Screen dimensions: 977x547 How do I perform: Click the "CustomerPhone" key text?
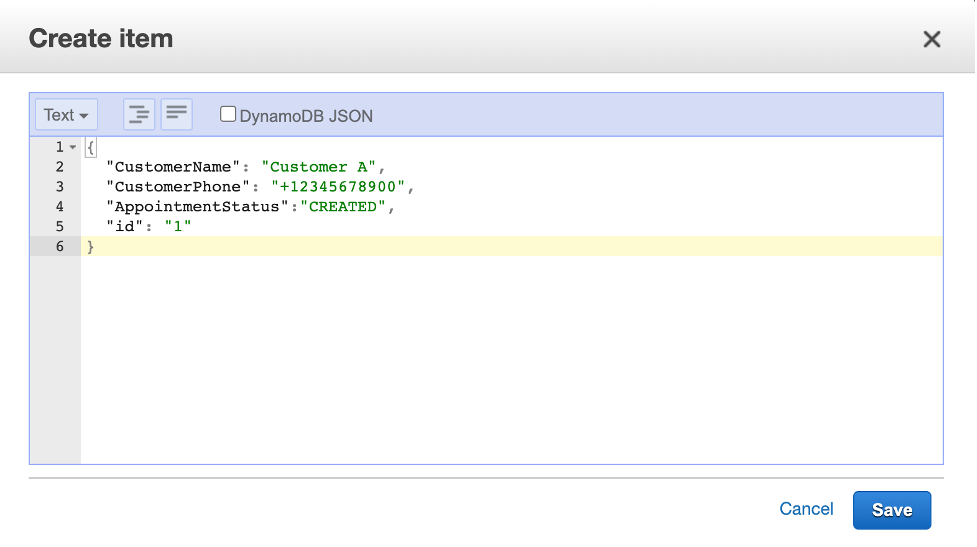point(178,187)
